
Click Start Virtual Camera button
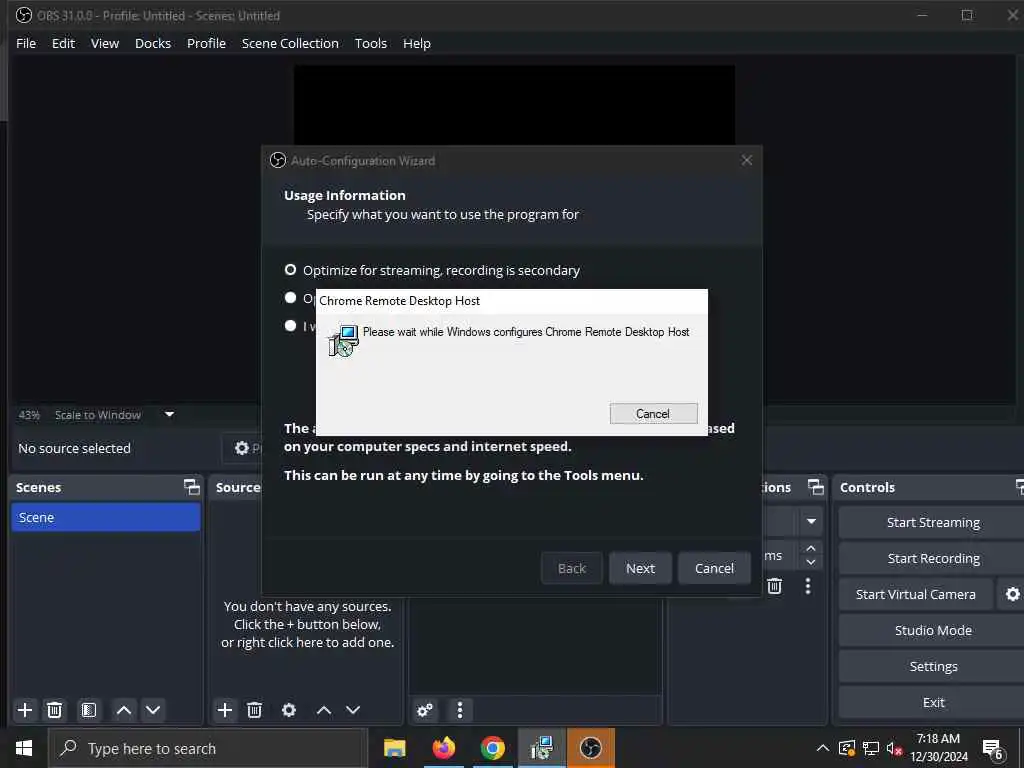coord(916,594)
